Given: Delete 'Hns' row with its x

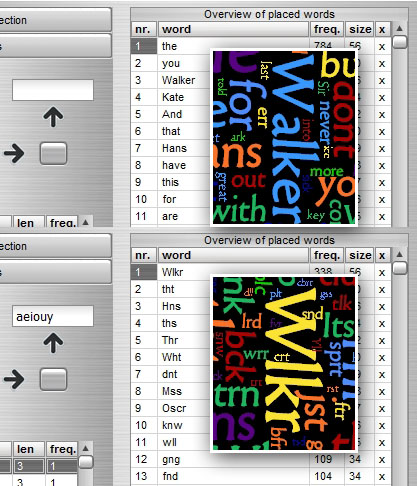Looking at the screenshot, I should [382, 307].
